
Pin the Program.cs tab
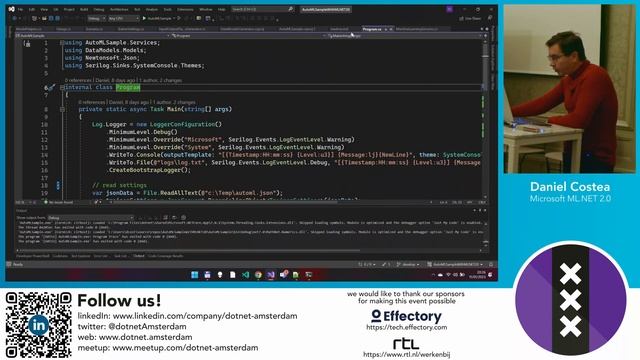(386, 29)
